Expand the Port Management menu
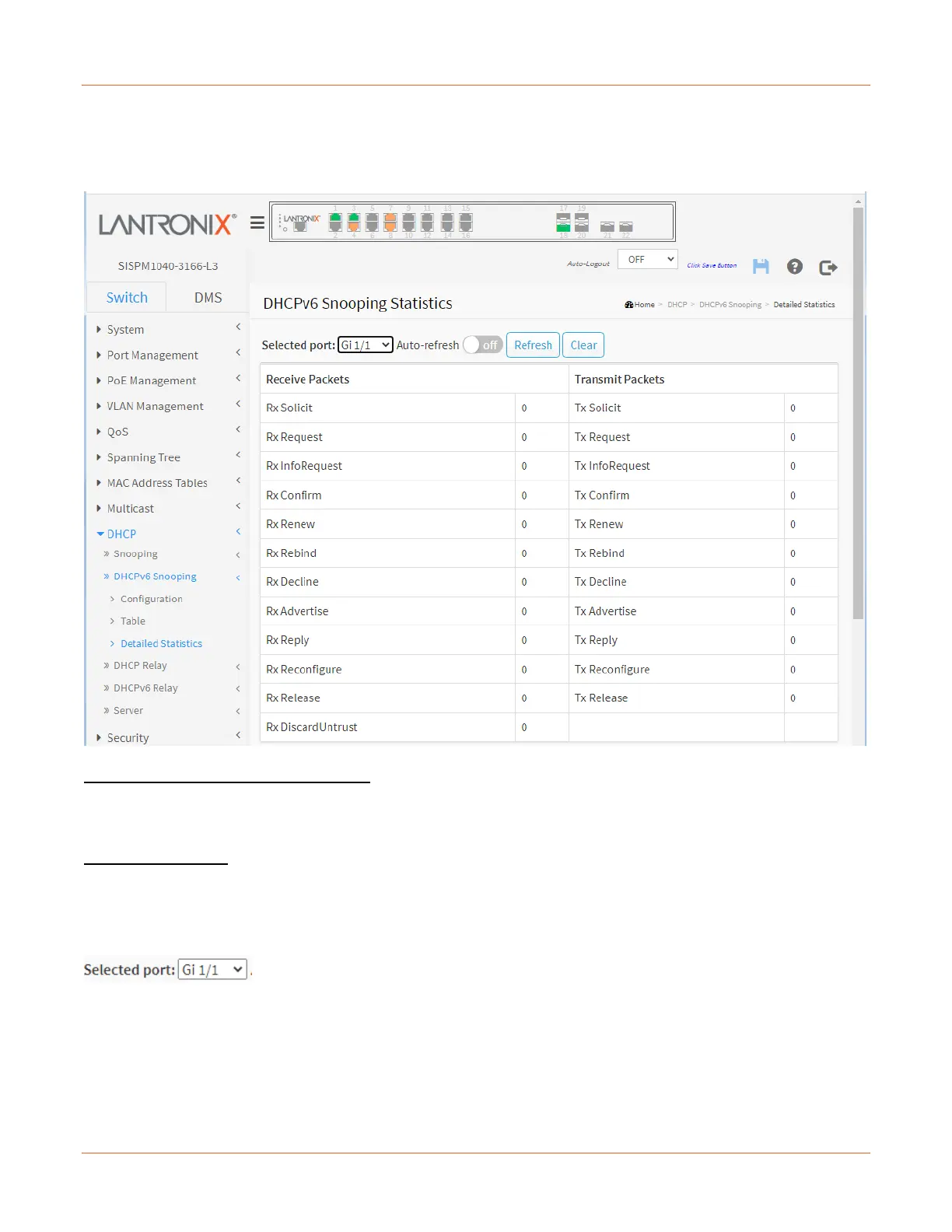This screenshot has height=1232, width=952. click(x=152, y=355)
